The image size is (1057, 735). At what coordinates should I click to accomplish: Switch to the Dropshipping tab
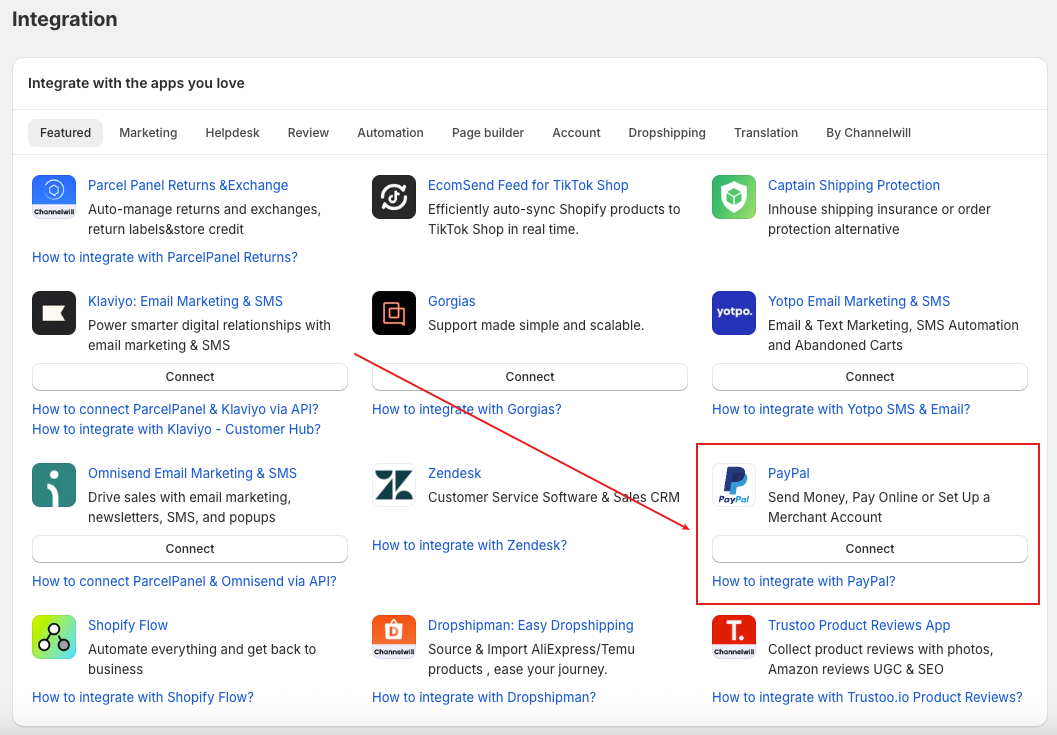667,133
